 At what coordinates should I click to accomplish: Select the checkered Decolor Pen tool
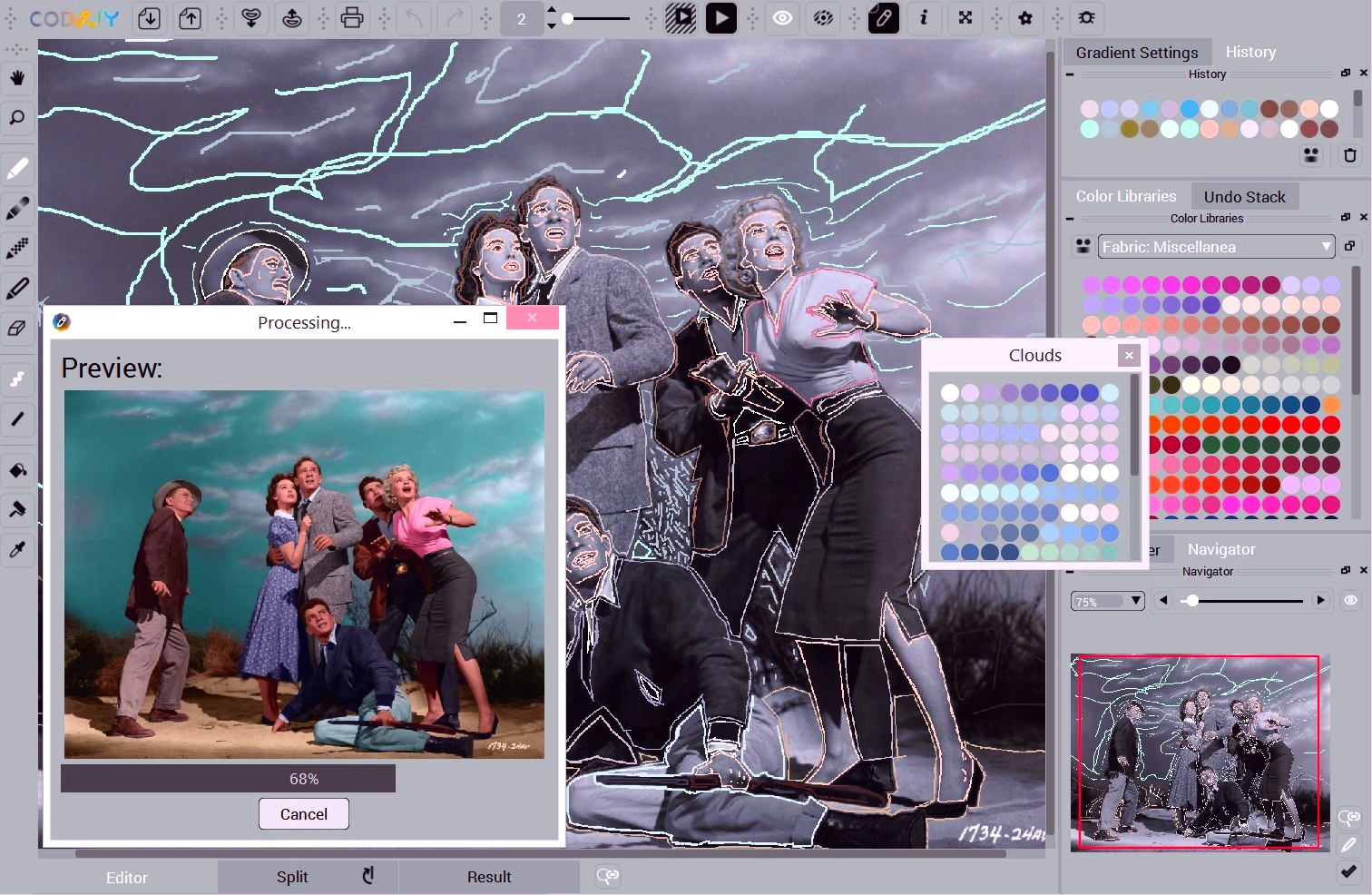click(17, 248)
